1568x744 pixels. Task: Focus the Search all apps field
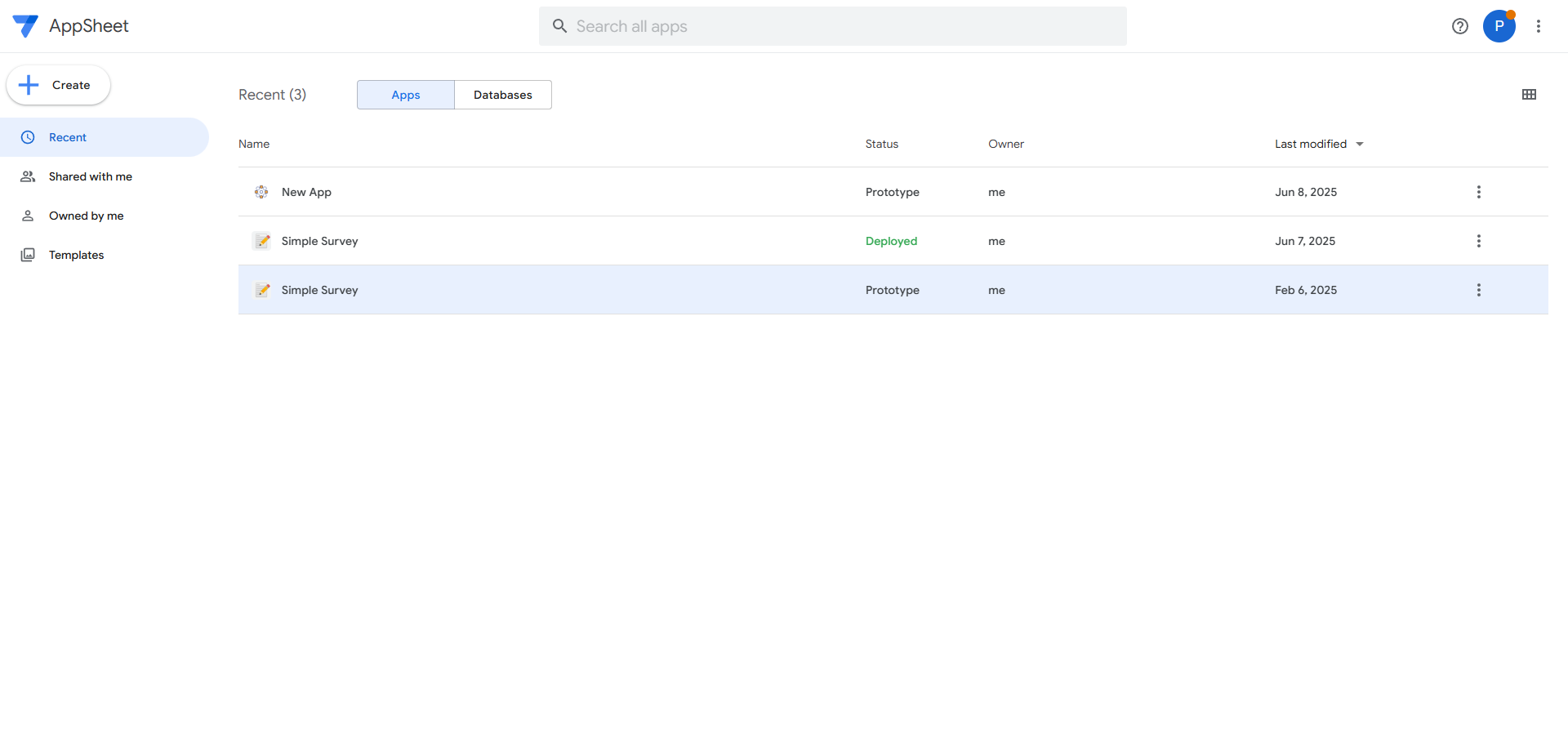click(x=833, y=26)
